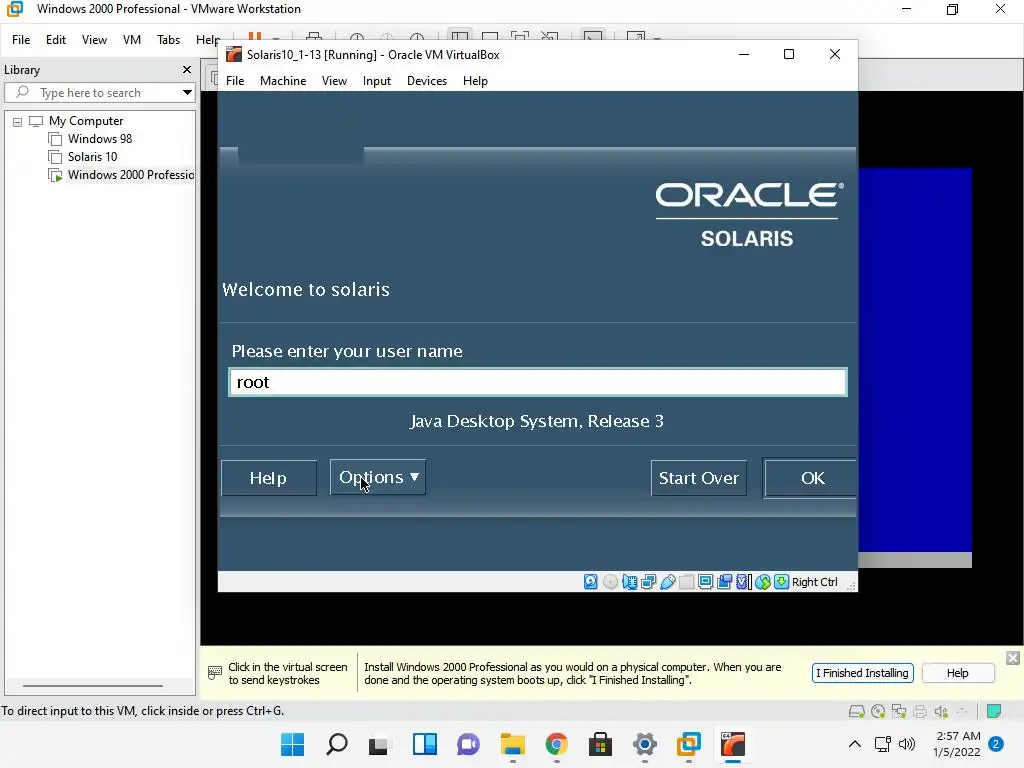This screenshot has height=768, width=1024.
Task: Open VirtualBox View menu
Action: coord(334,81)
